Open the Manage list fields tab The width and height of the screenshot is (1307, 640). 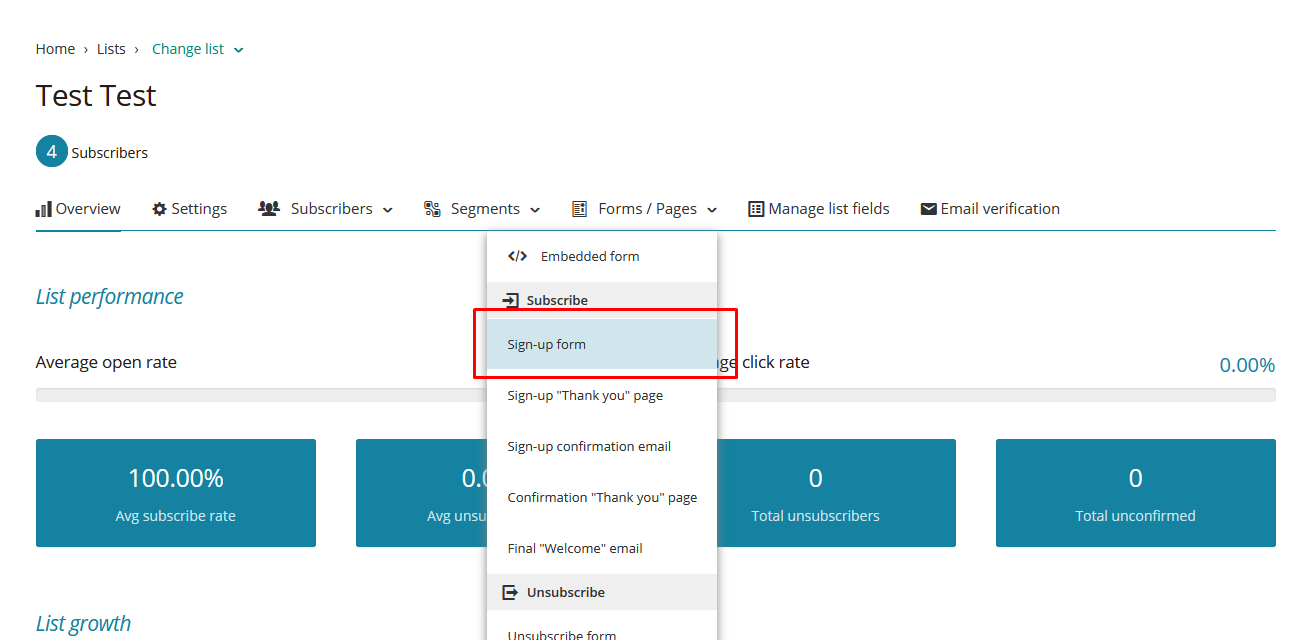(819, 209)
